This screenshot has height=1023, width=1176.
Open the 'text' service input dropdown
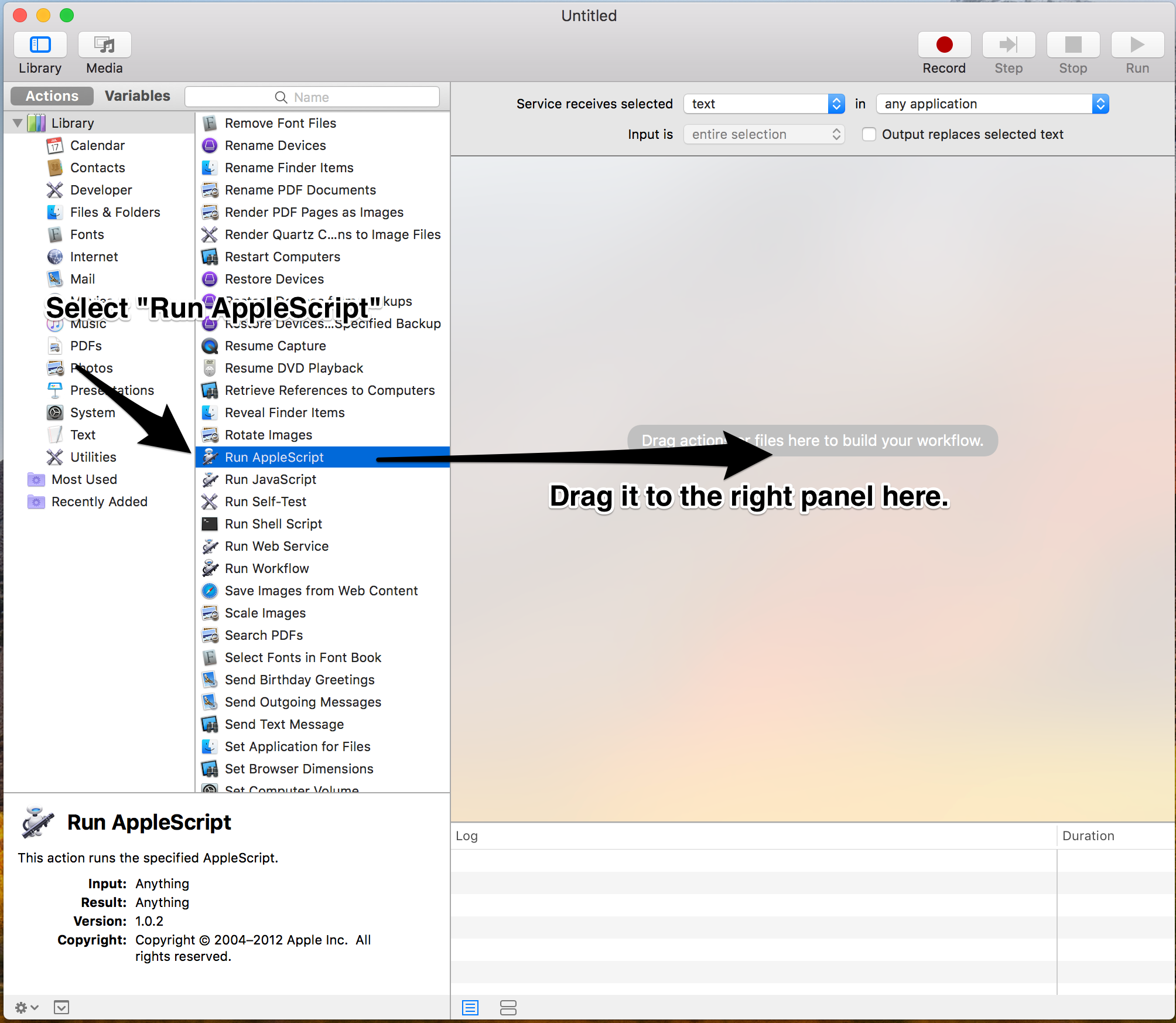pos(764,104)
